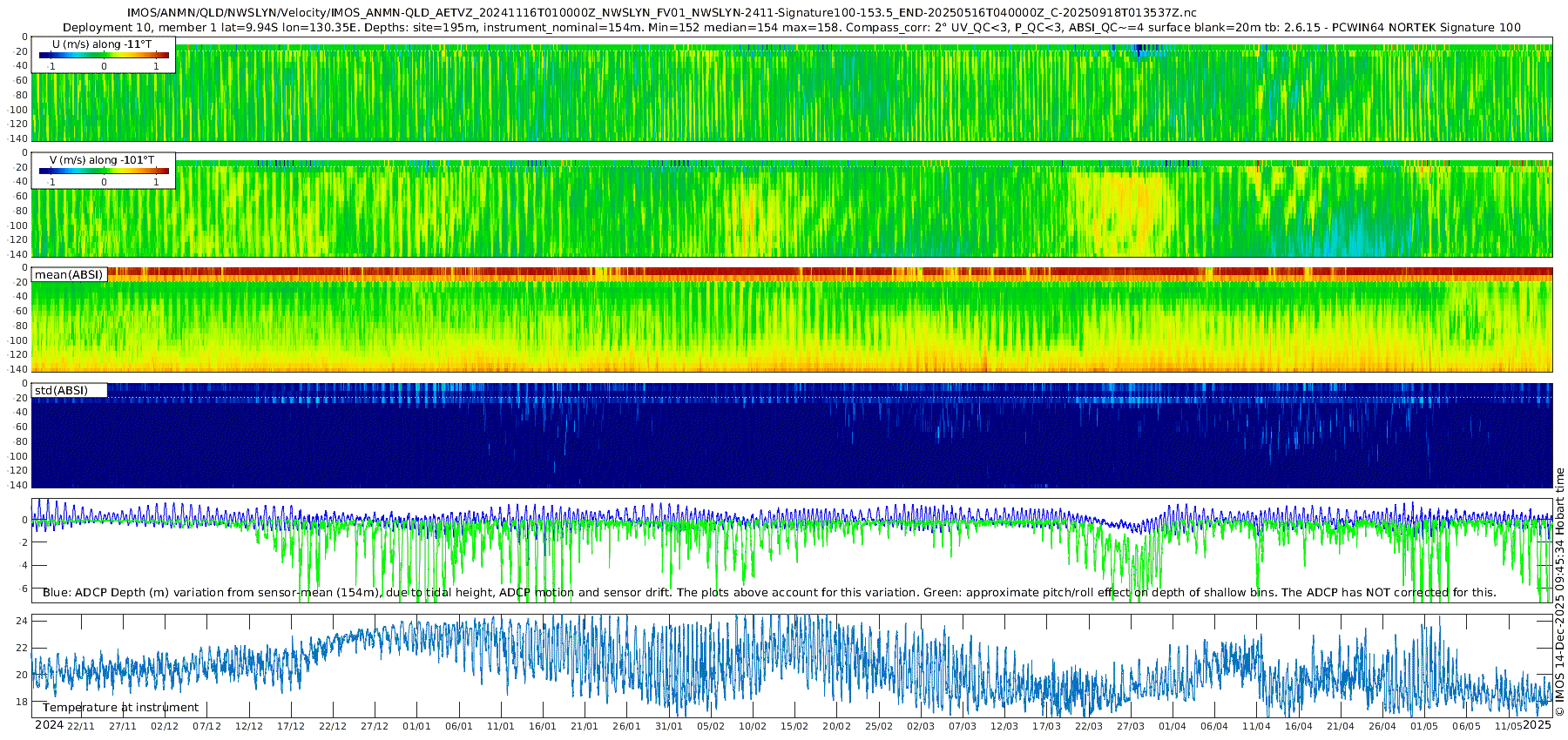Click the '01/04' date tick label
The height and width of the screenshot is (740, 1568).
[1173, 726]
